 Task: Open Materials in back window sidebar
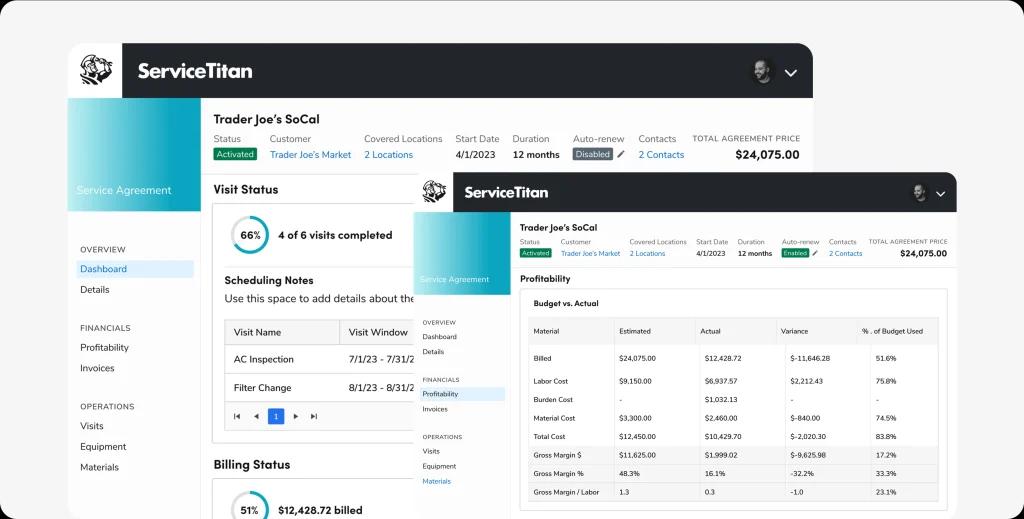[x=99, y=467]
